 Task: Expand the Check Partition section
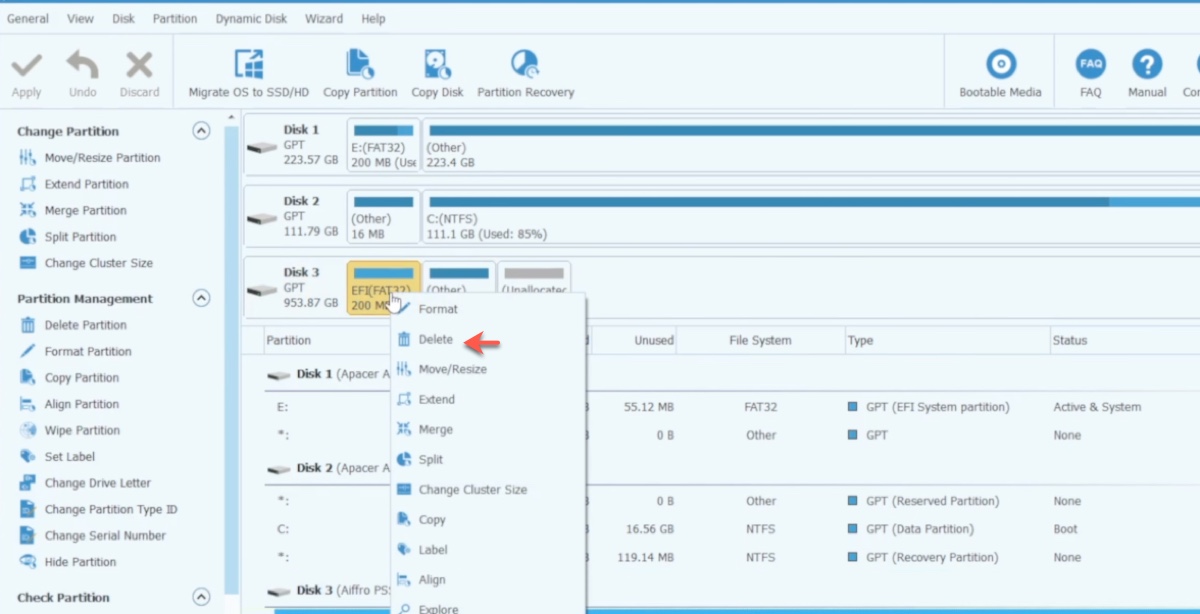pyautogui.click(x=201, y=597)
